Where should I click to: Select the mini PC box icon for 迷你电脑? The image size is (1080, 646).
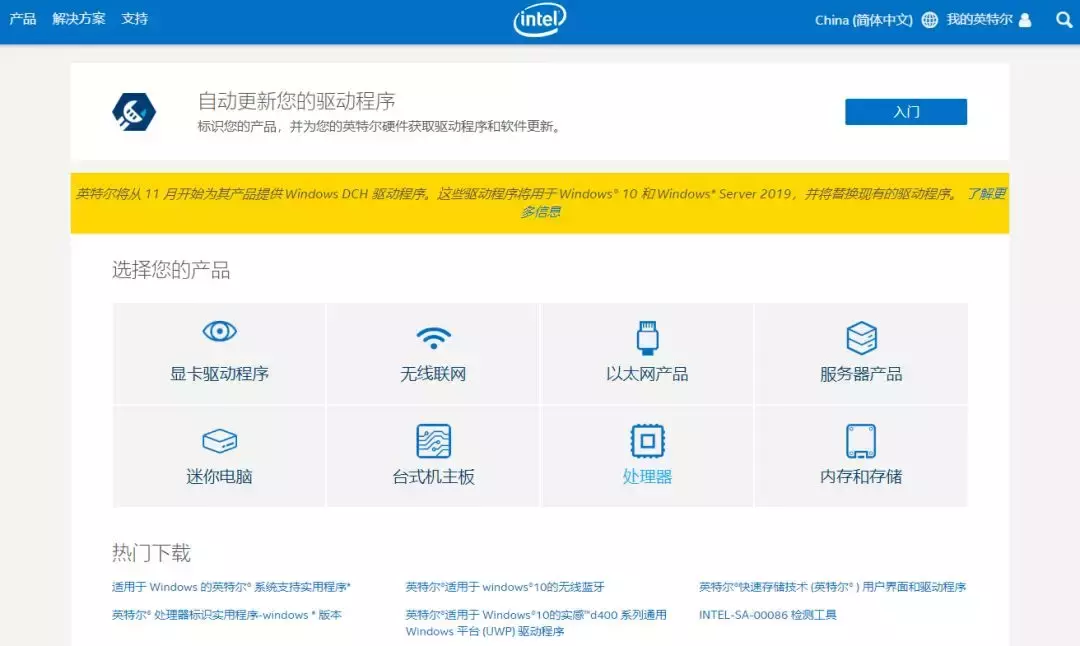pos(220,441)
